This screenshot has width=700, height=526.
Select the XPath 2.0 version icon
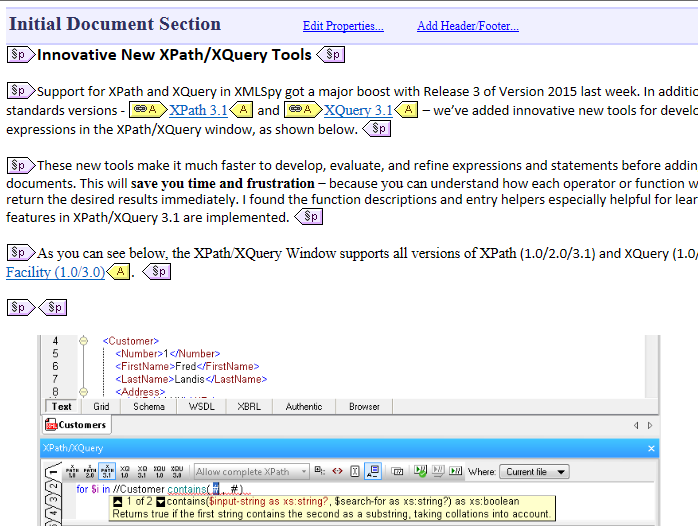point(89,471)
